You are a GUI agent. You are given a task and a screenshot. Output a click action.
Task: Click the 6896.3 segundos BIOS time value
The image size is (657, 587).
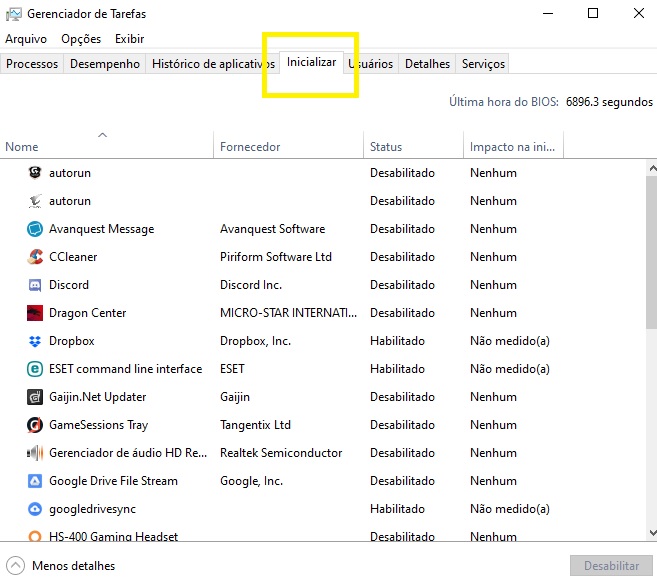pos(609,102)
